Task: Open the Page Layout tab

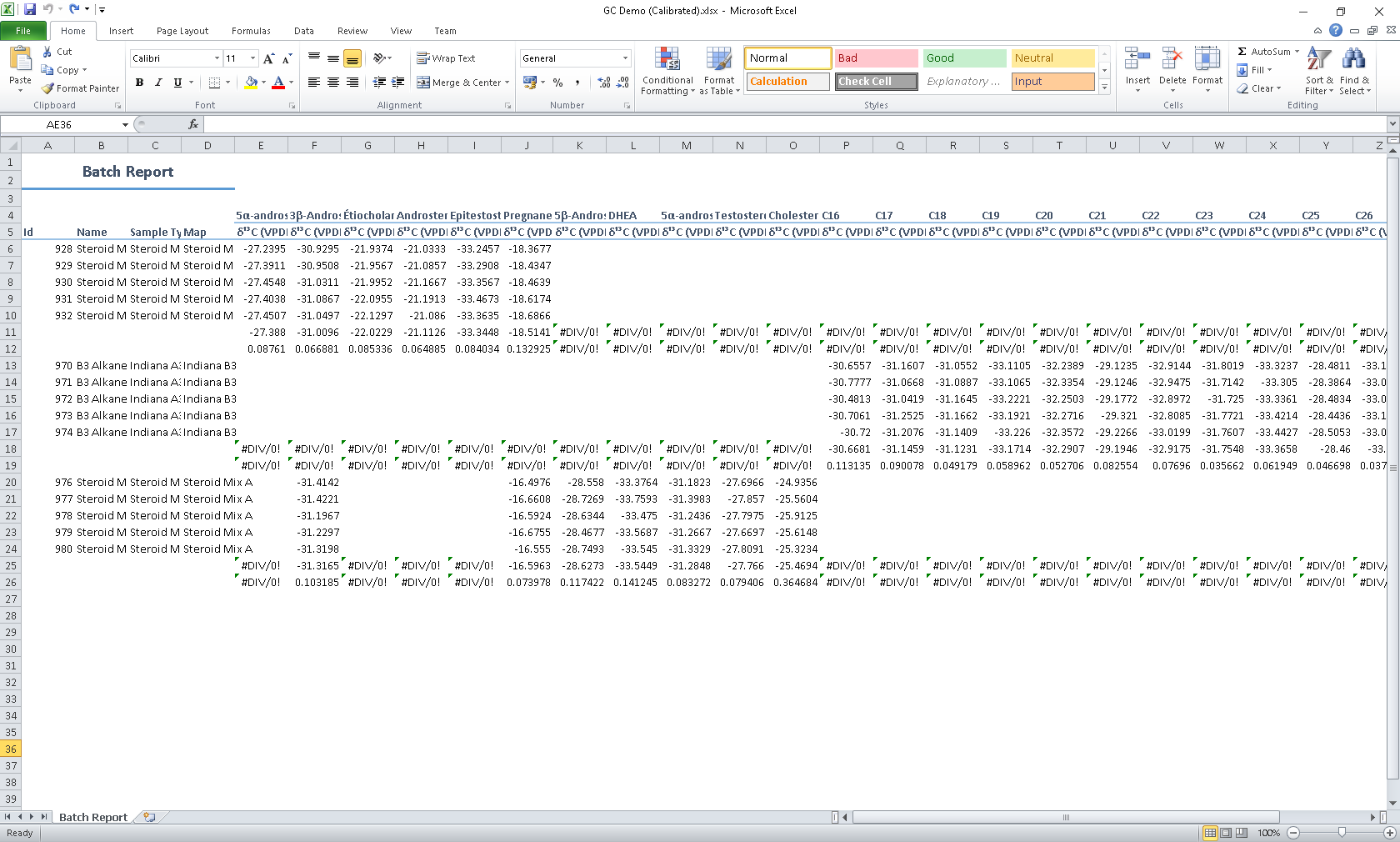Action: pos(182,31)
